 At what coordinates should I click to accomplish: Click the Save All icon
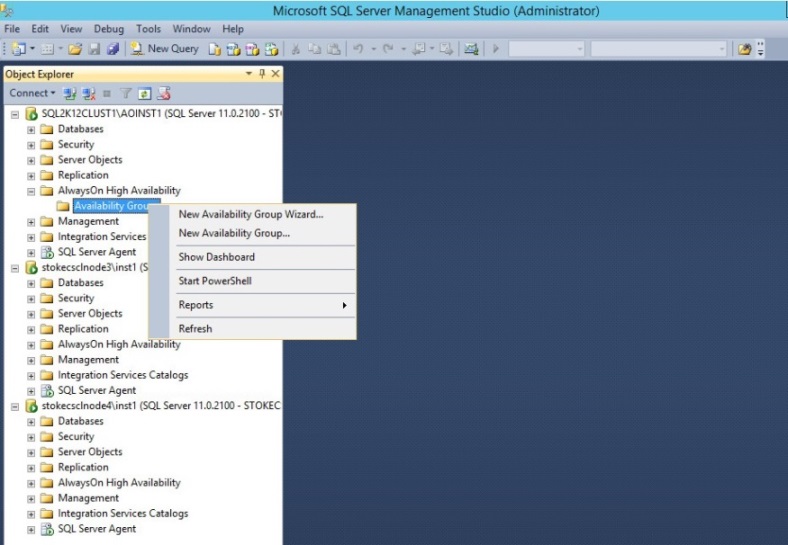tap(113, 49)
